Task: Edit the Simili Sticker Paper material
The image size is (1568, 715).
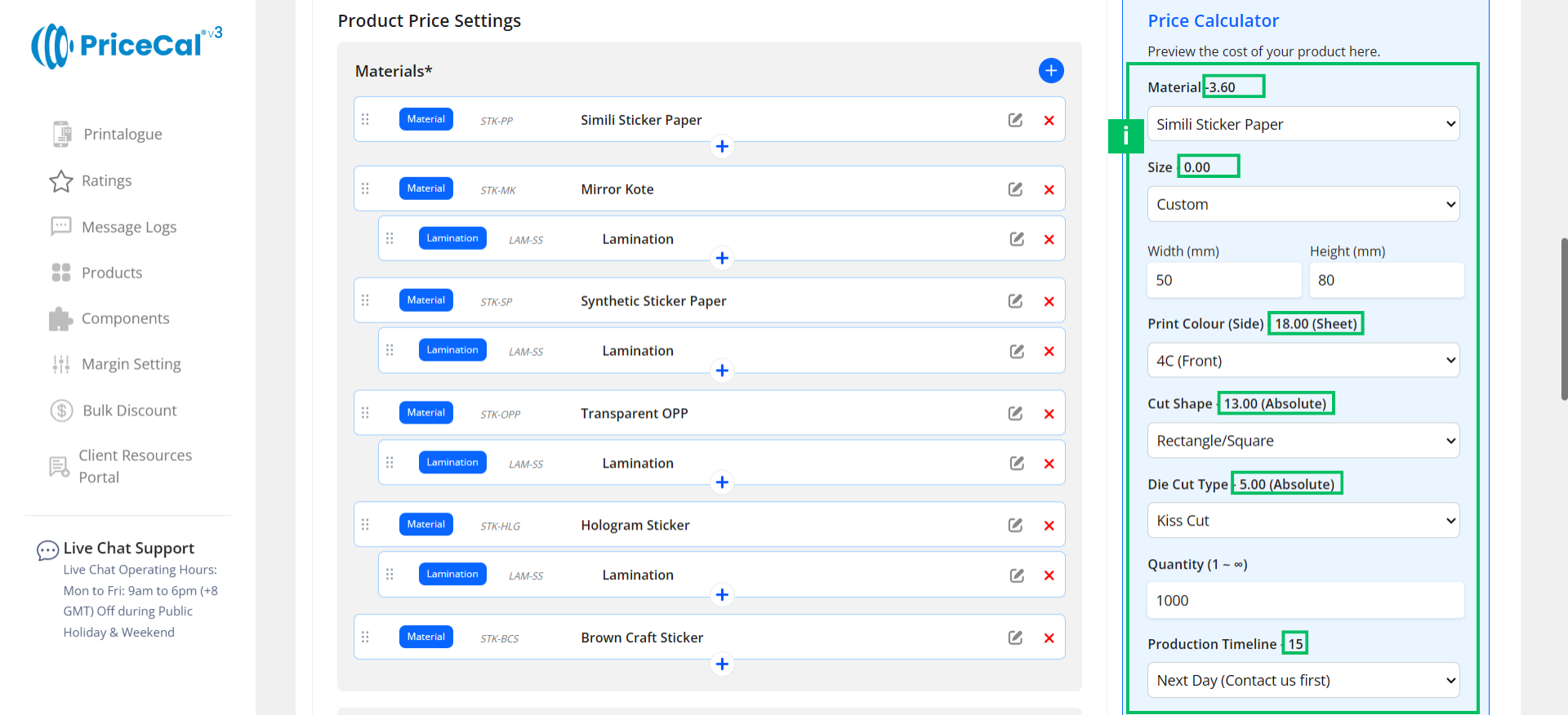Action: coord(1015,120)
